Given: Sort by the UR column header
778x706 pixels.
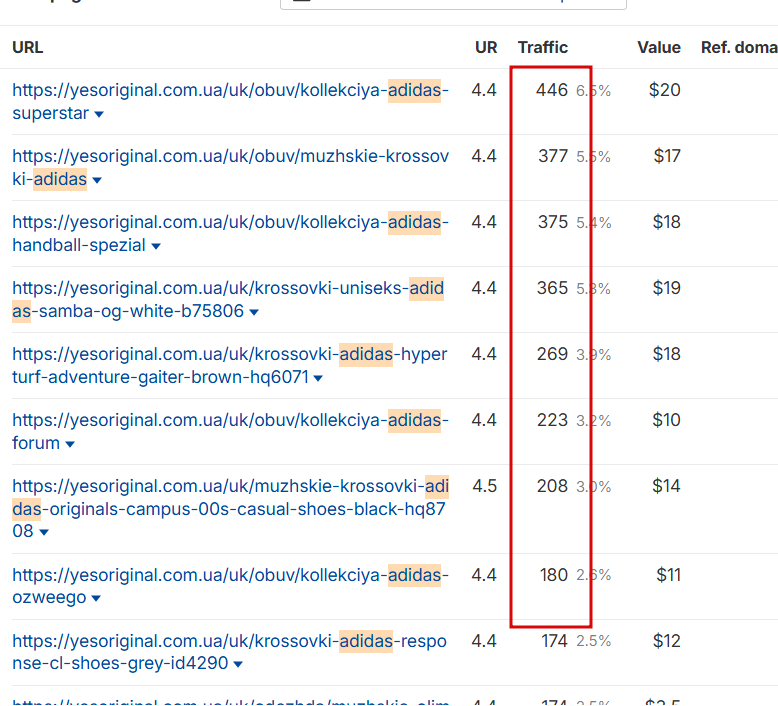Looking at the screenshot, I should coord(486,48).
